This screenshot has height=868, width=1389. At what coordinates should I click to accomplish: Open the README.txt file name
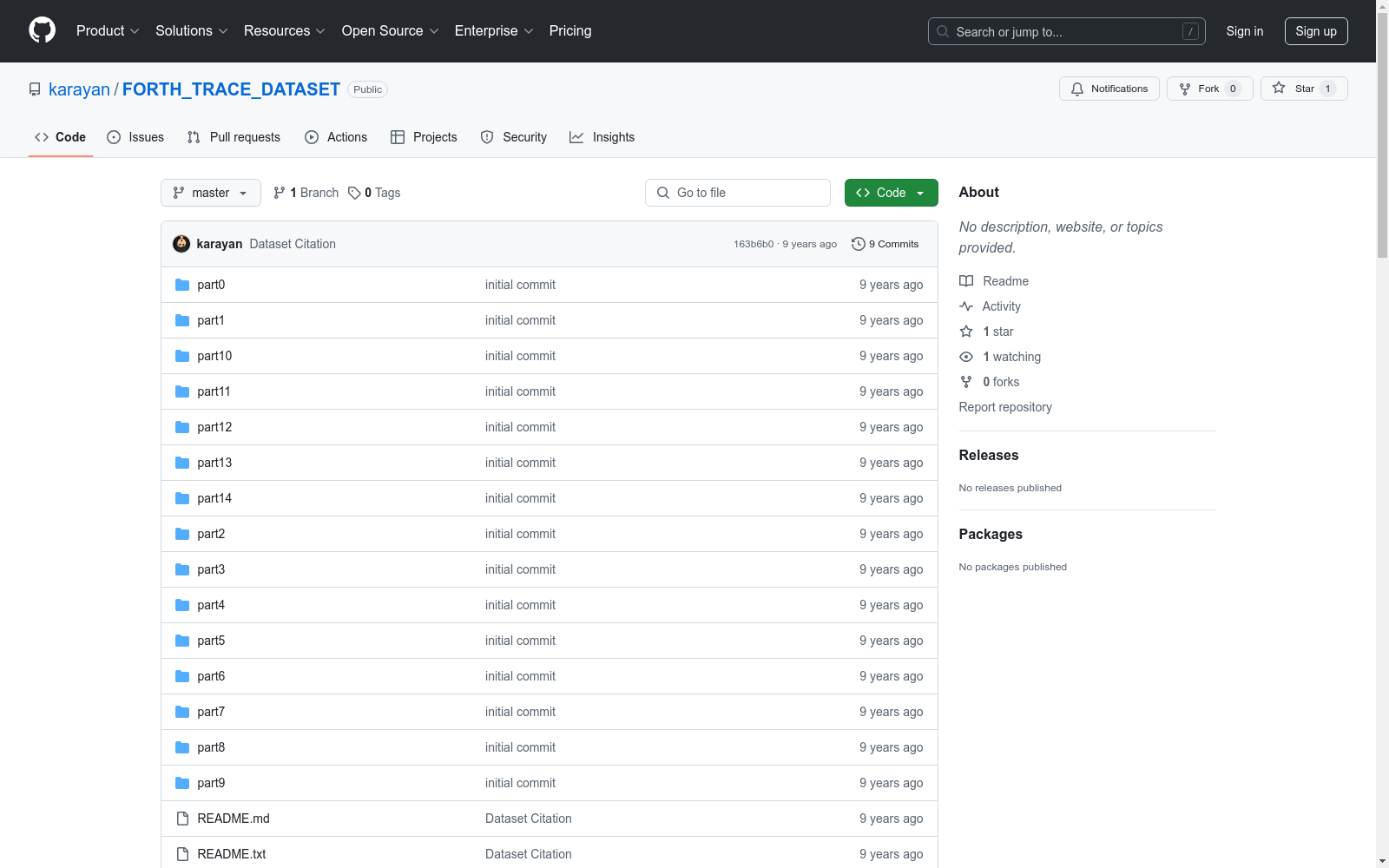232,854
